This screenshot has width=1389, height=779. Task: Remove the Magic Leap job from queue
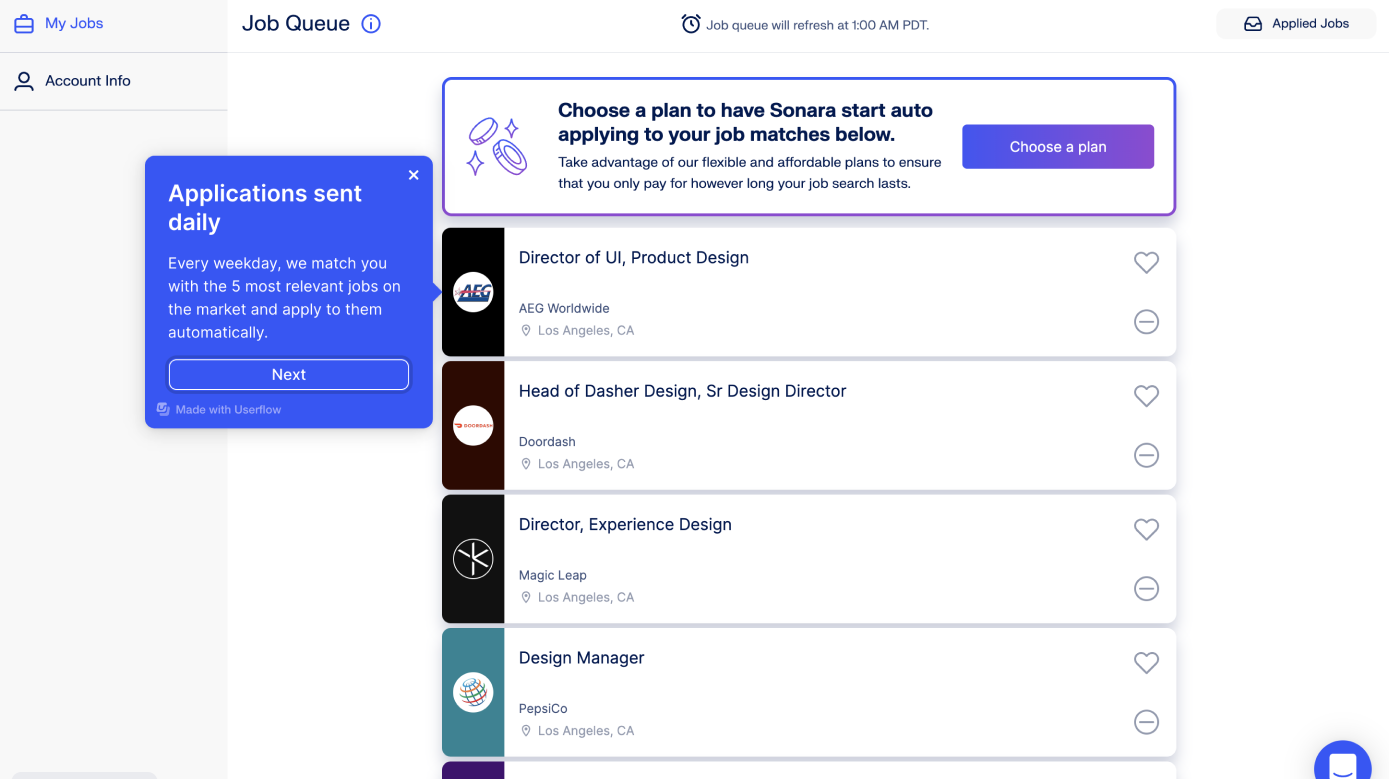(1146, 589)
